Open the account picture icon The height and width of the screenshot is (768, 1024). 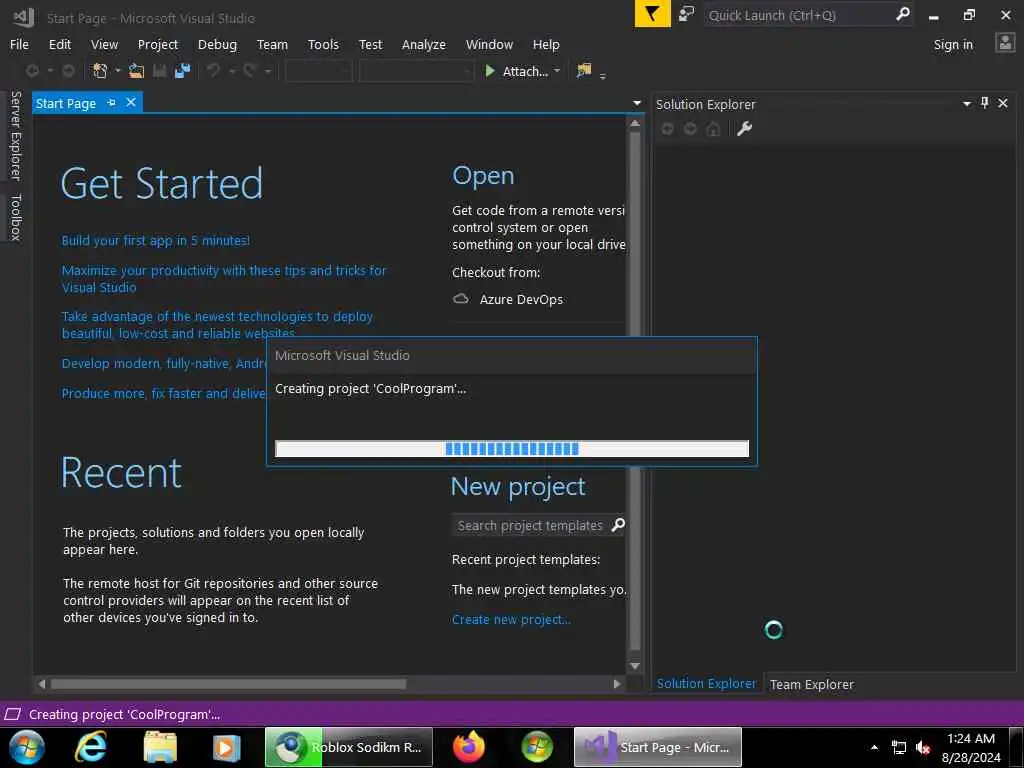[1004, 44]
